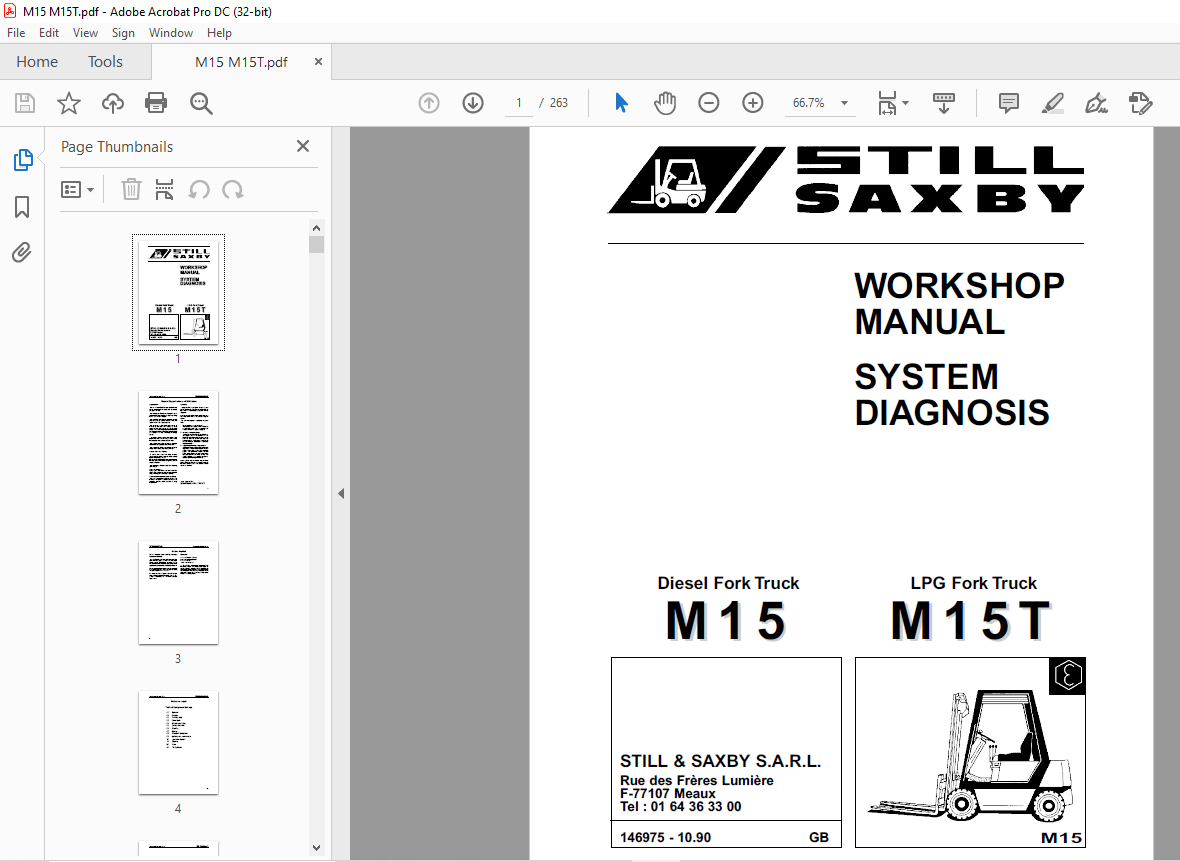This screenshot has width=1180, height=862.
Task: Go to previous page arrow icon
Action: pos(429,103)
